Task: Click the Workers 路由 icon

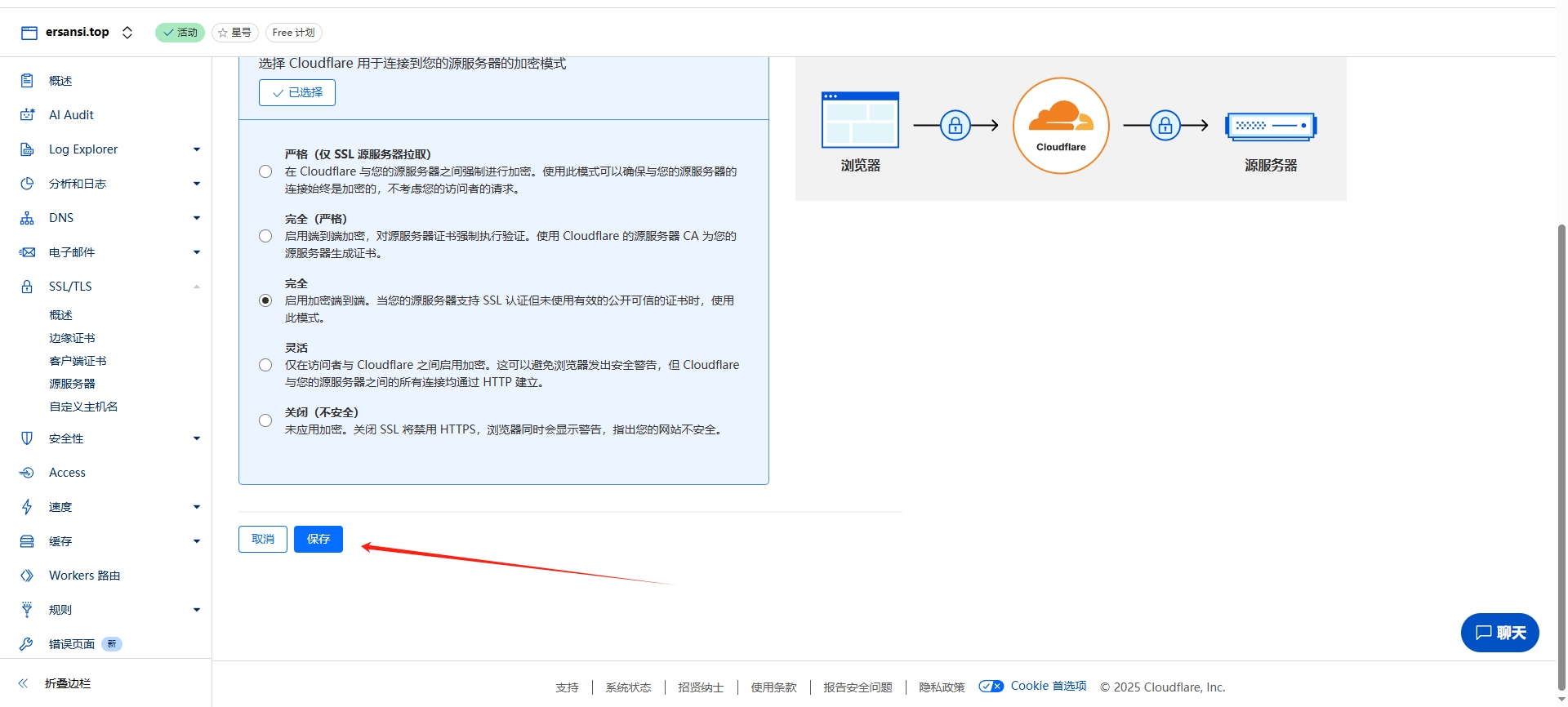Action: (27, 576)
